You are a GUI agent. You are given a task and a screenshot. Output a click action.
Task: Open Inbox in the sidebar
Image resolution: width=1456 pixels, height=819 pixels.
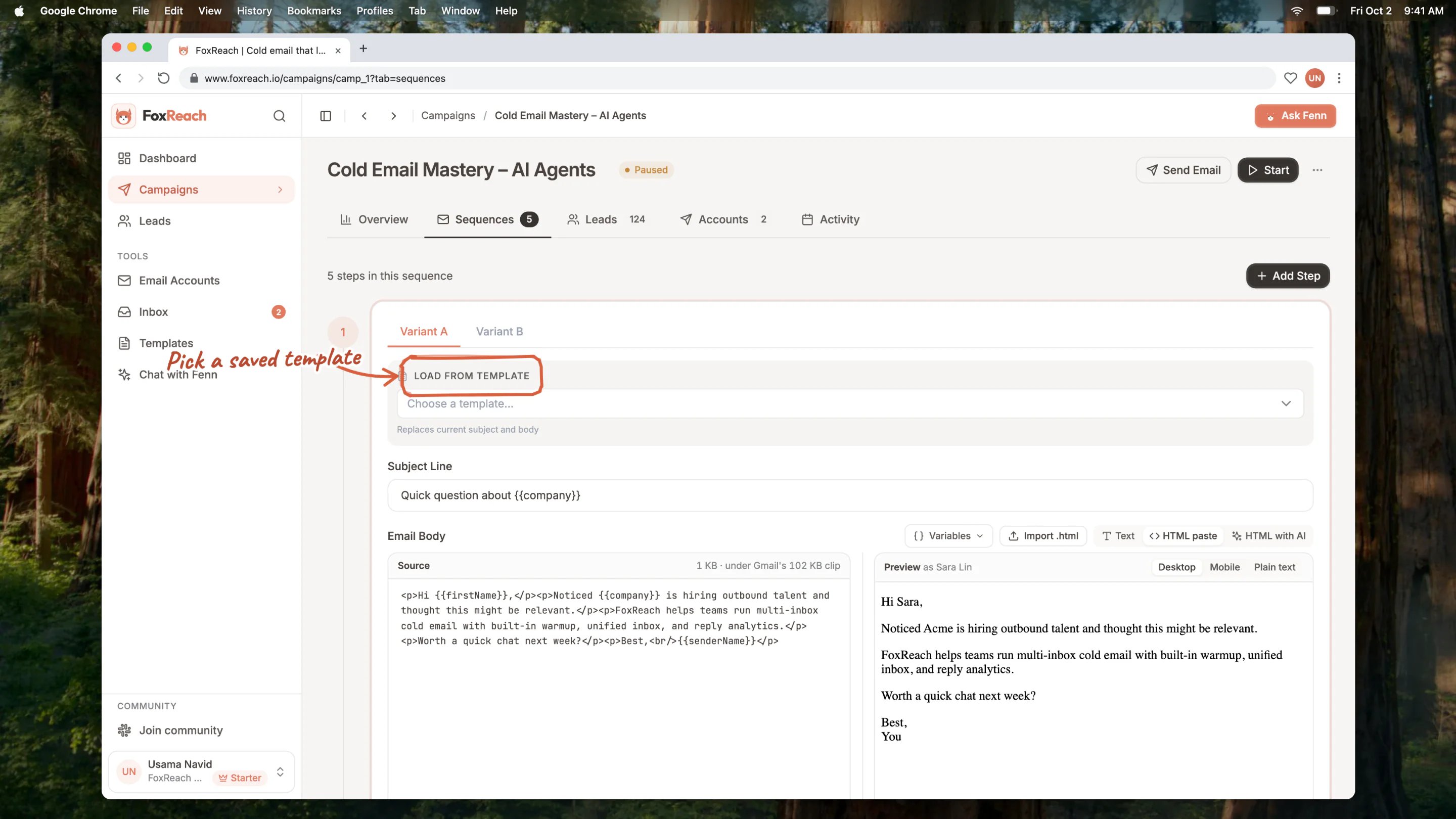tap(201, 312)
